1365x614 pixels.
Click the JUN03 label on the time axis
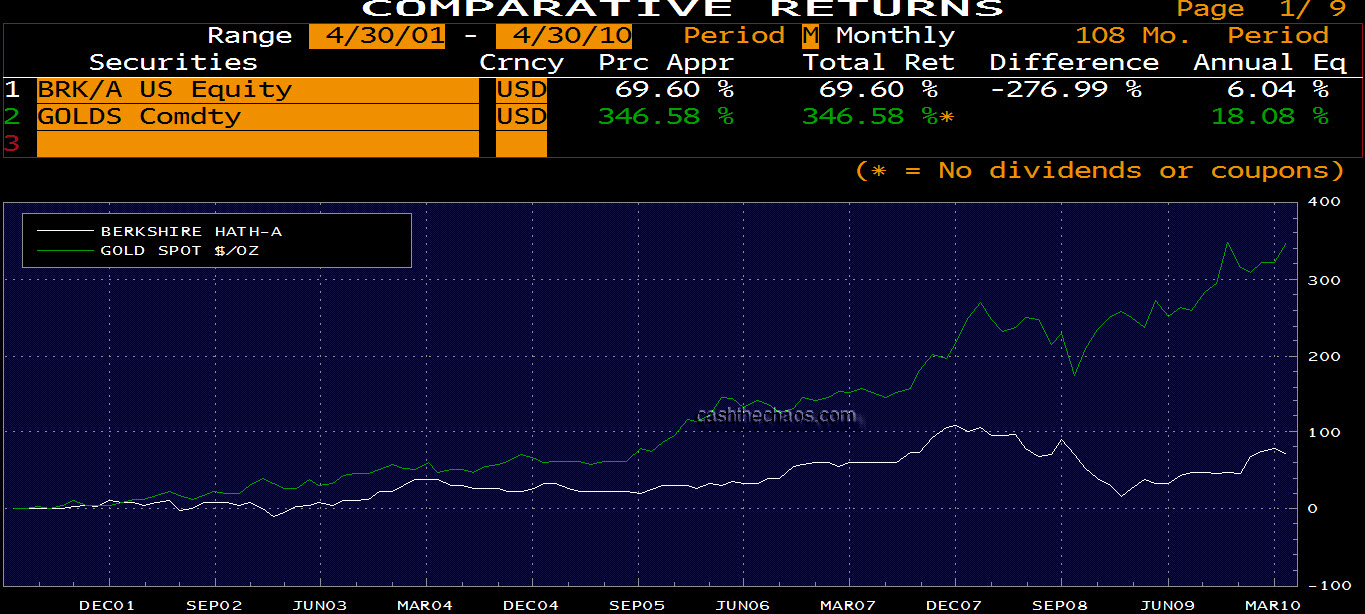coord(320,605)
